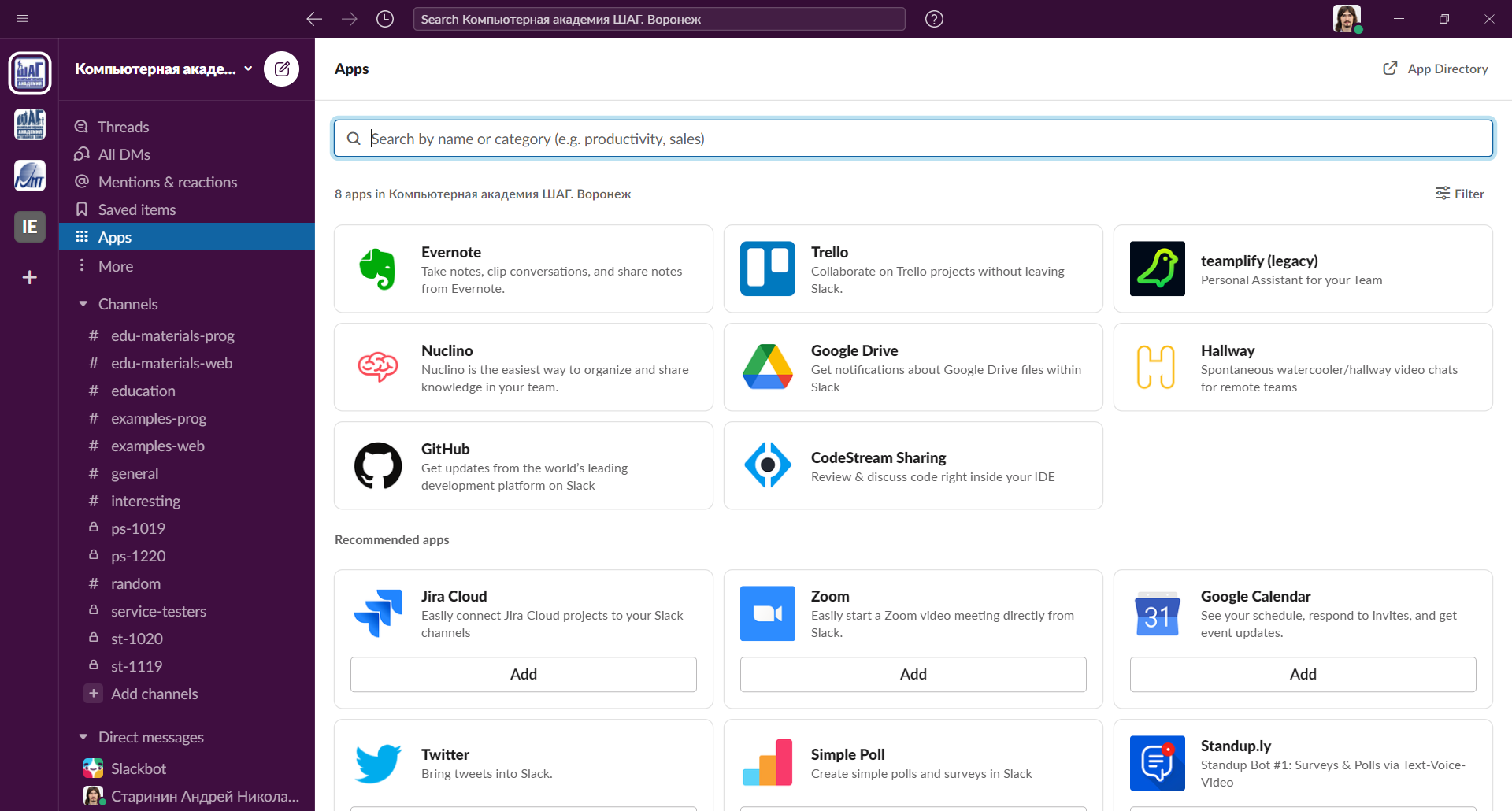Open Mentions & reactions
1512x811 pixels.
[x=187, y=182]
